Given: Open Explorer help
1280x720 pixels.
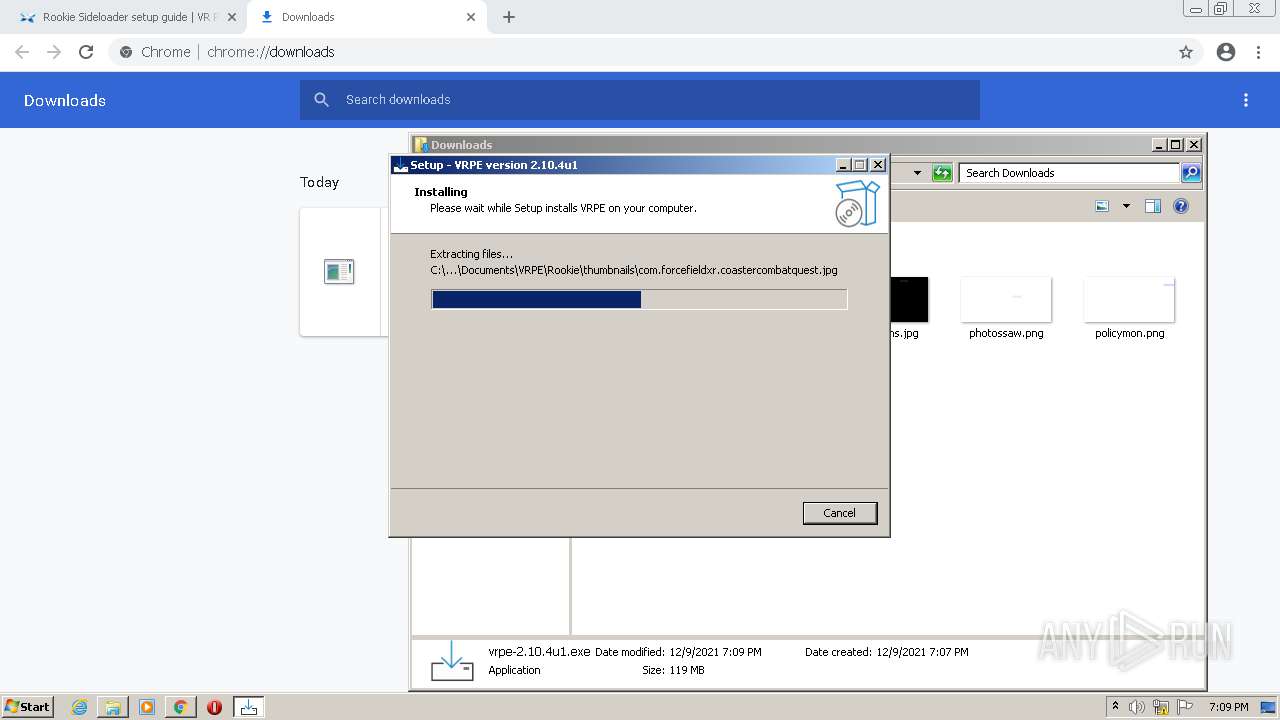Looking at the screenshot, I should tap(1181, 206).
